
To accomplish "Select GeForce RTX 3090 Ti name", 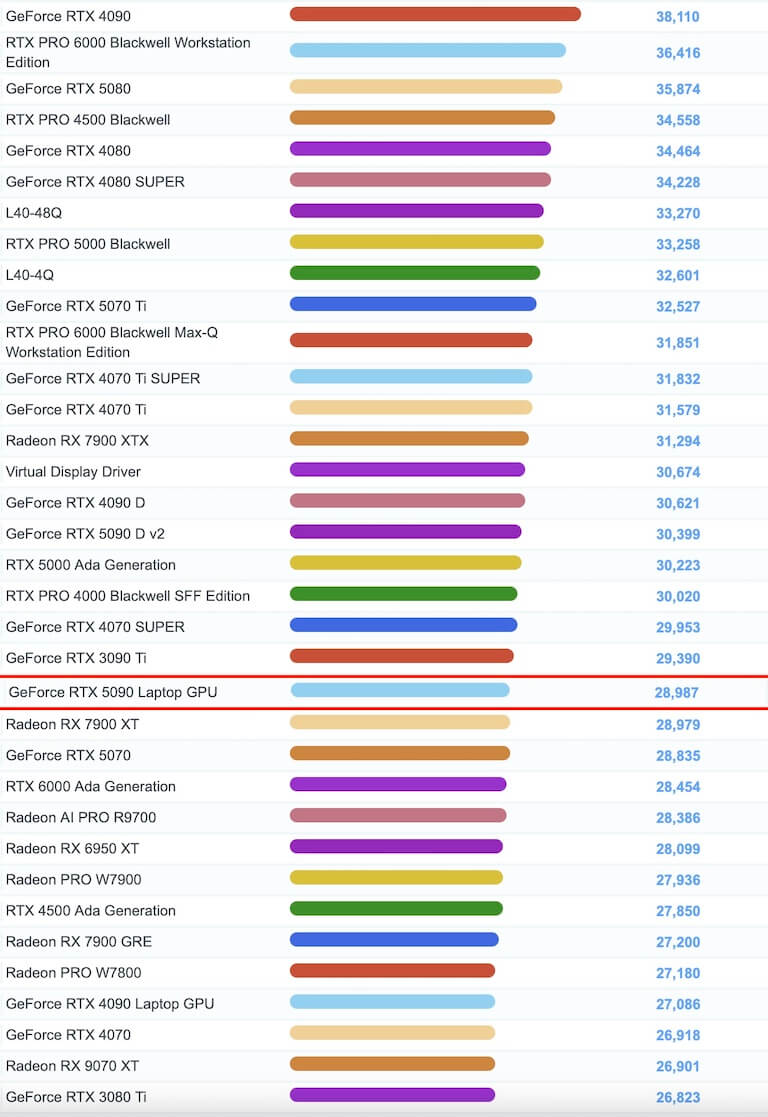I will [76, 658].
